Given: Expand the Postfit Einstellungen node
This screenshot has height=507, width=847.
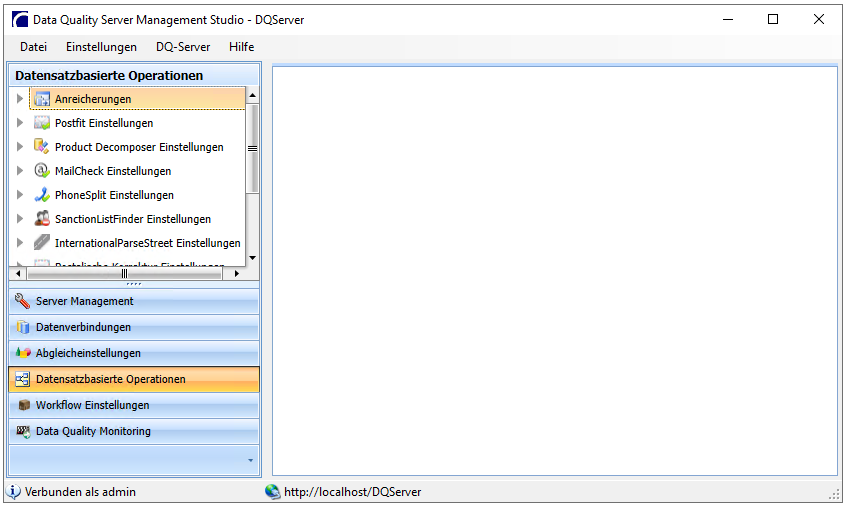Looking at the screenshot, I should coord(19,123).
